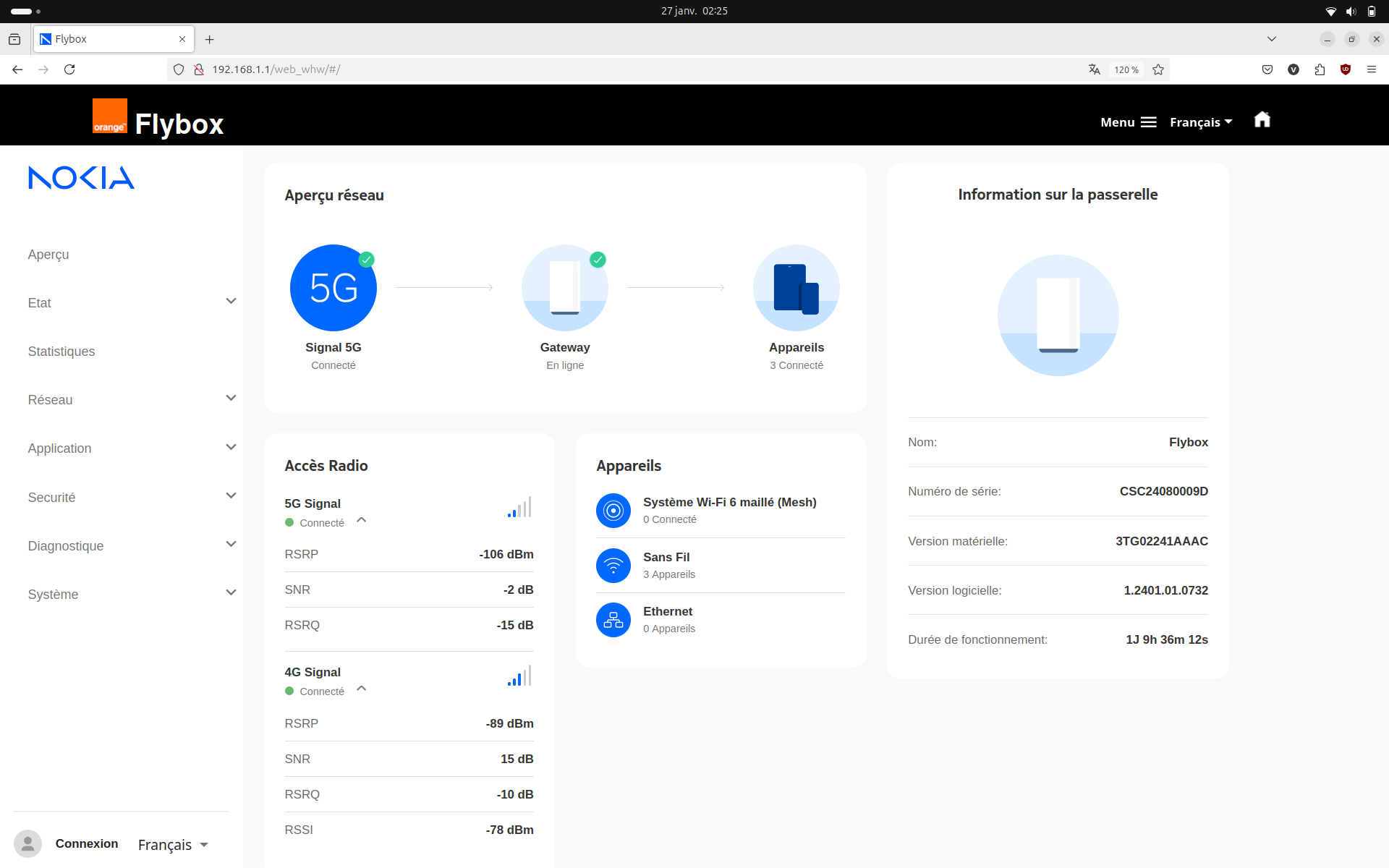Click the Flybox header title
The height and width of the screenshot is (868, 1389).
(x=179, y=124)
